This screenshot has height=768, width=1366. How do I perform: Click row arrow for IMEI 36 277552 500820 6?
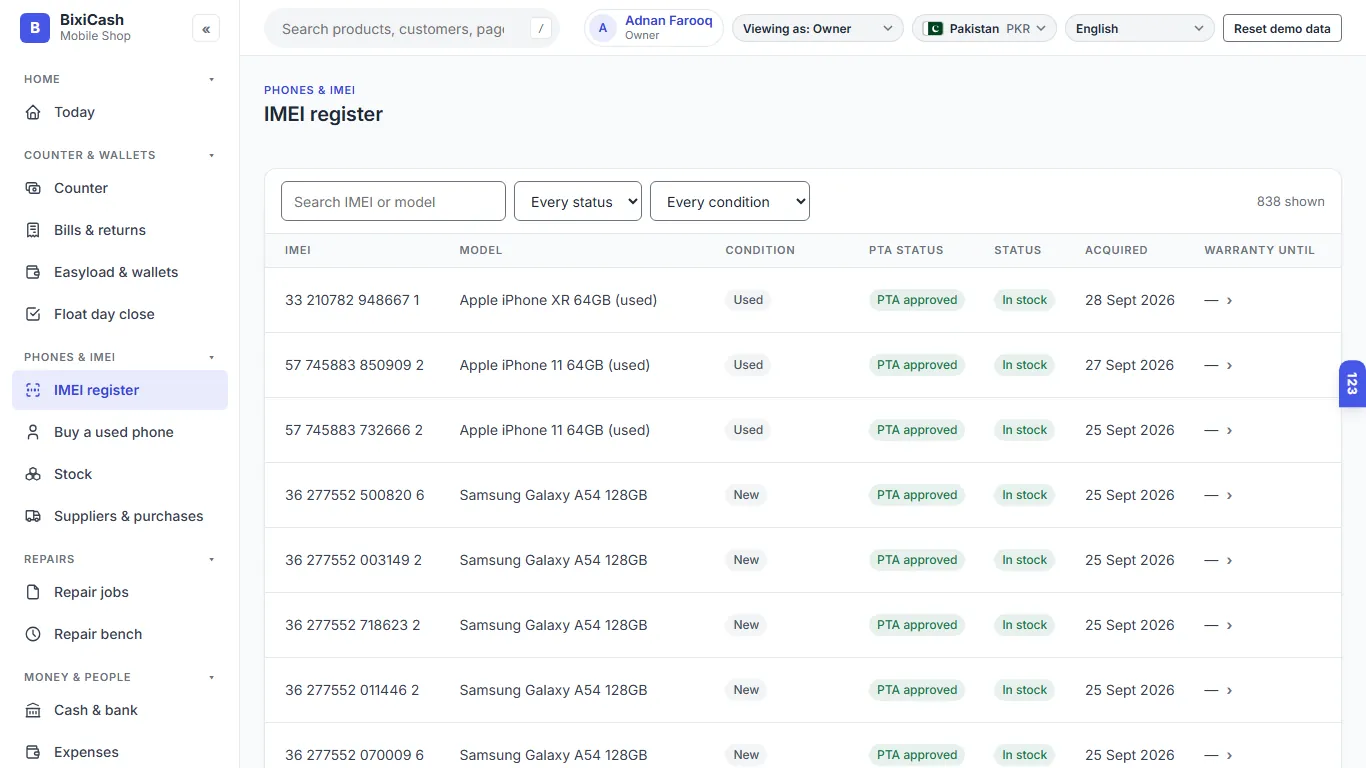coord(1229,495)
